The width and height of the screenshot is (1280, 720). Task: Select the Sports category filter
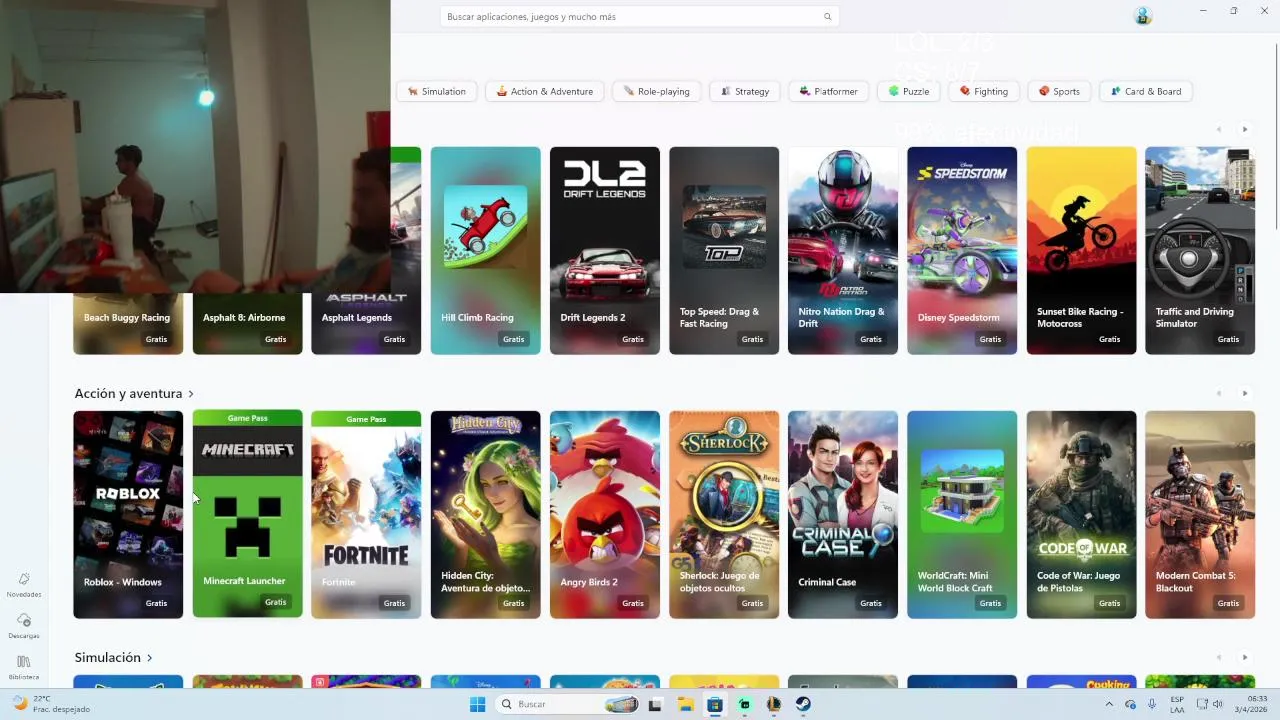pyautogui.click(x=1060, y=91)
